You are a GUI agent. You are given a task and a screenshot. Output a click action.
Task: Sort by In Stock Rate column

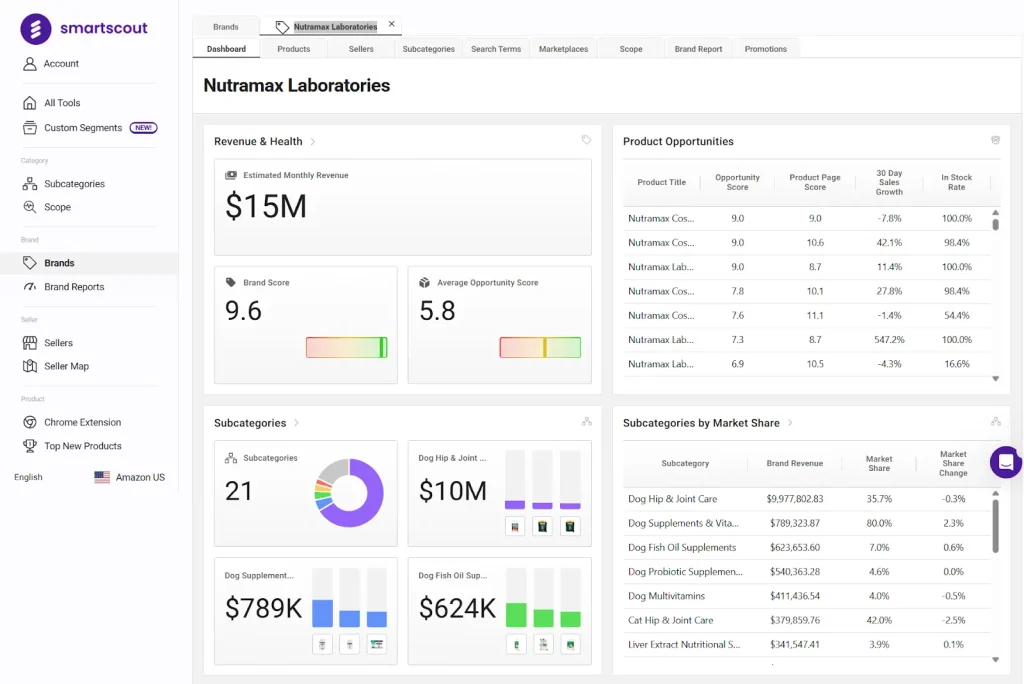pos(956,182)
